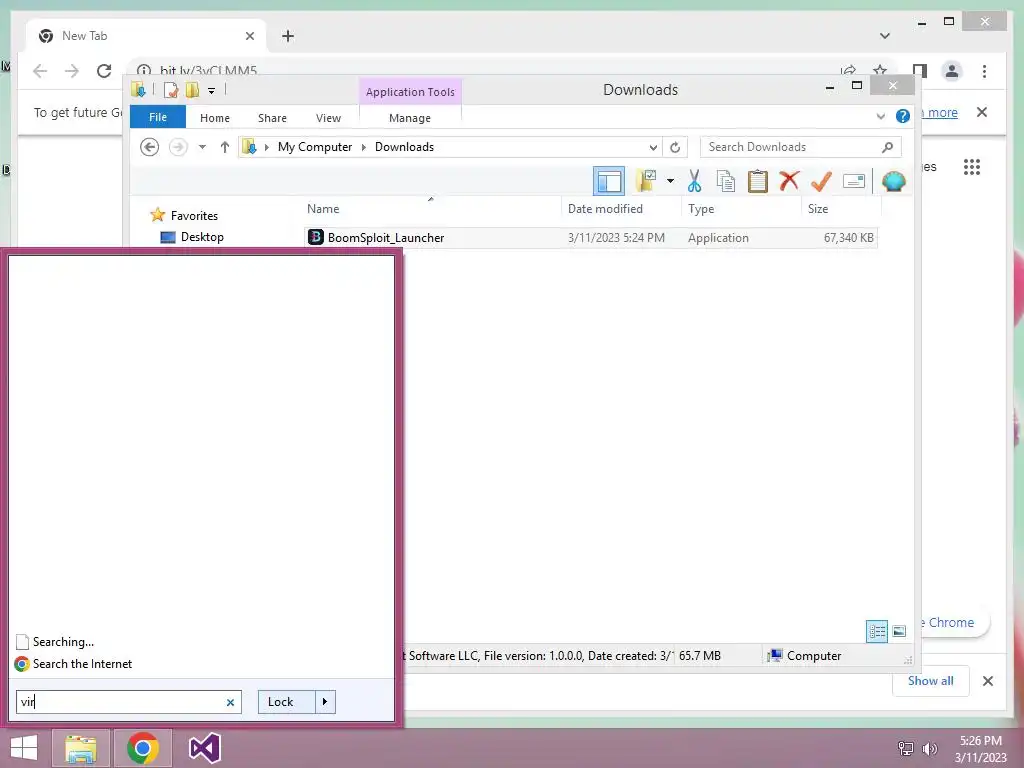The height and width of the screenshot is (768, 1024).
Task: Click the shell globe icon in toolbar
Action: [893, 181]
